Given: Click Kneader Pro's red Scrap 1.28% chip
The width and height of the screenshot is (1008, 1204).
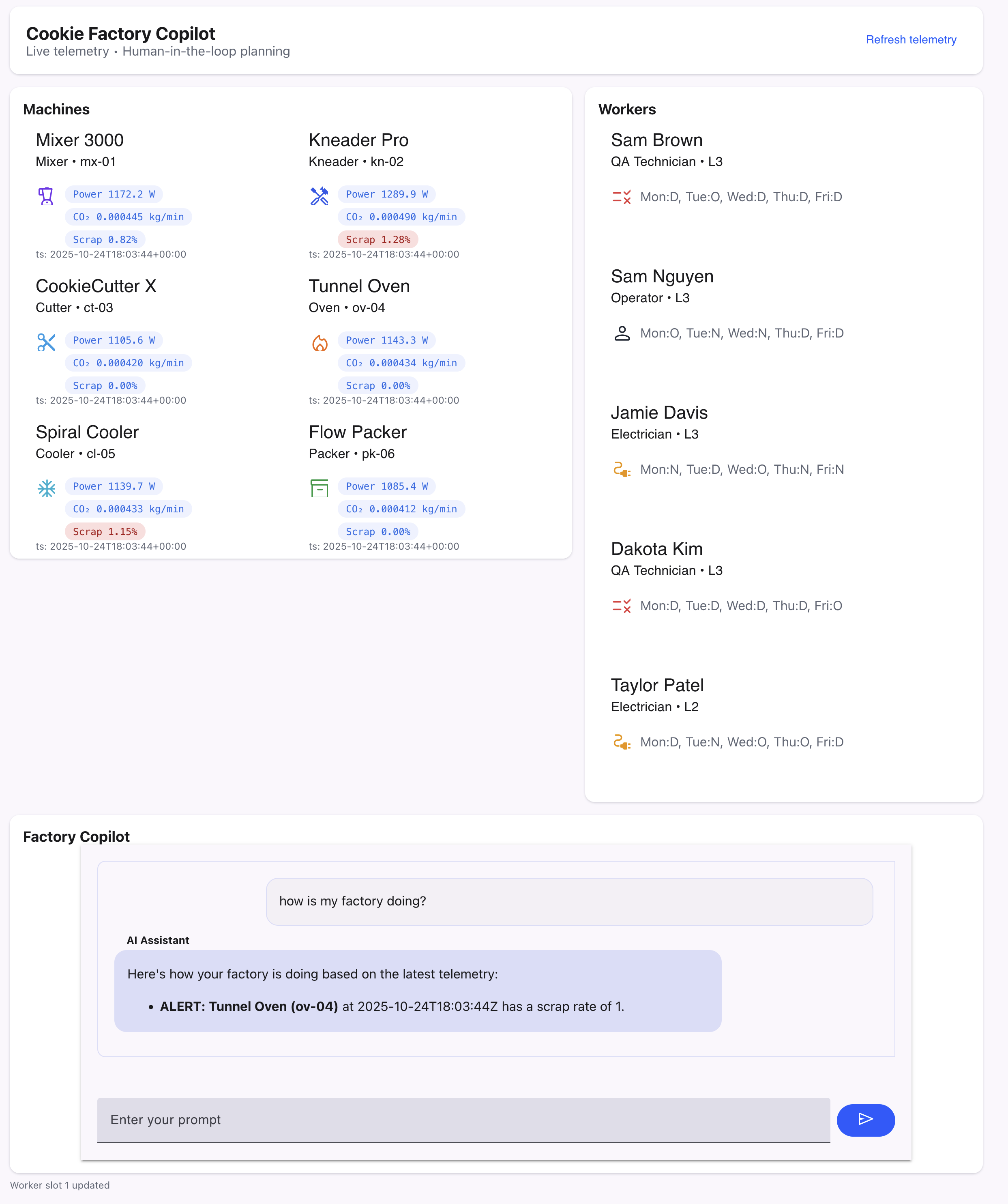Looking at the screenshot, I should click(x=377, y=240).
